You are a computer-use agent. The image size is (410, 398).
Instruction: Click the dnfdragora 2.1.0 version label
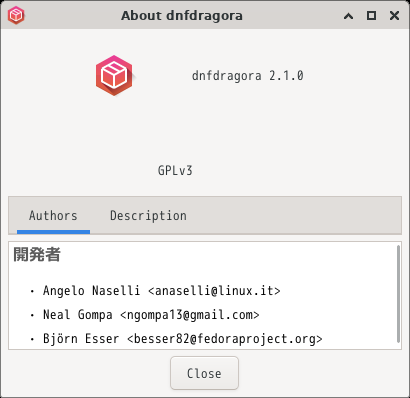click(248, 76)
